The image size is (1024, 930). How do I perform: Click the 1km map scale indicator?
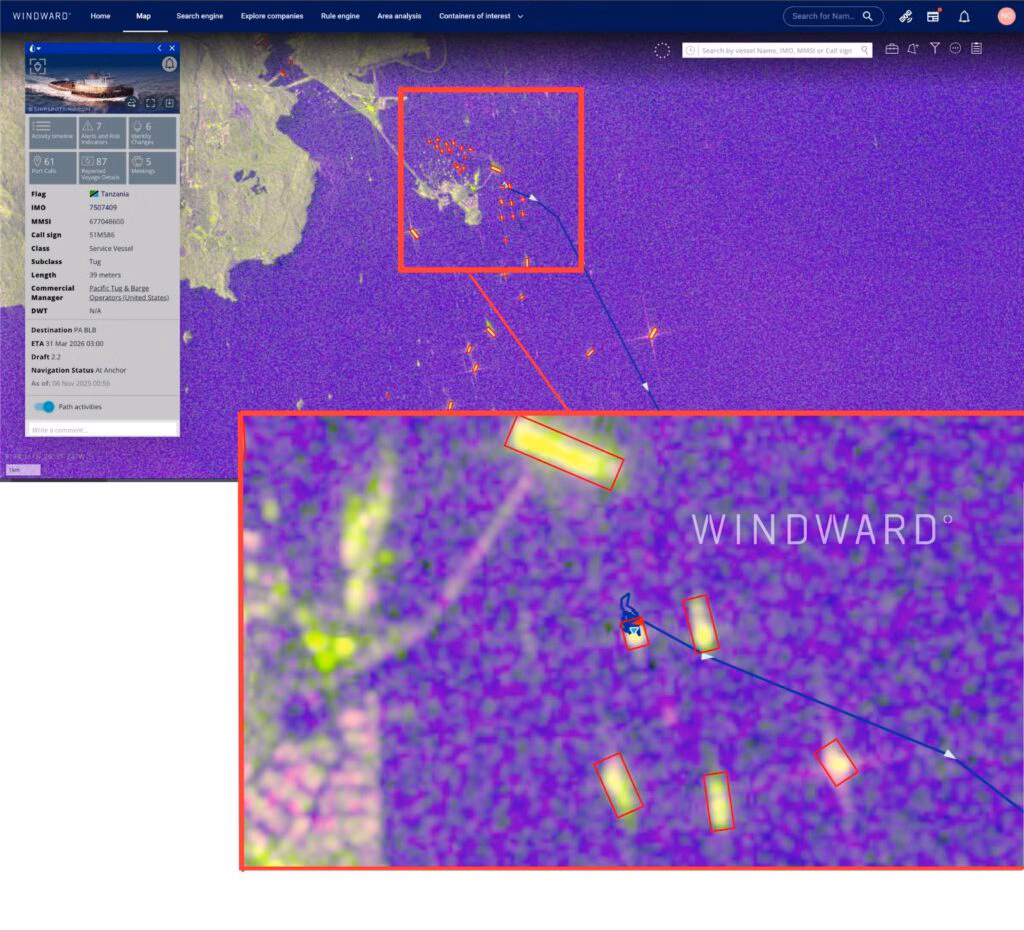23,470
